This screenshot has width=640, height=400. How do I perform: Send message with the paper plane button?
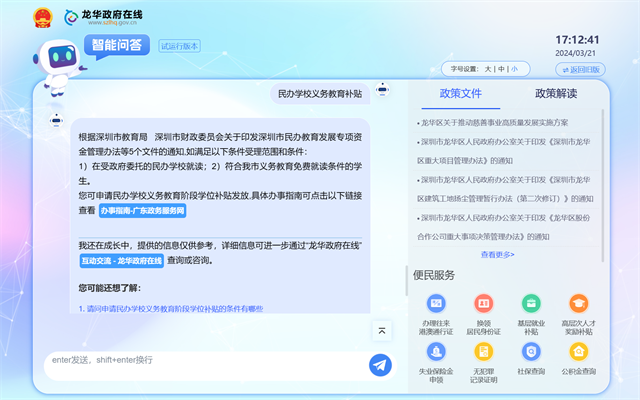(380, 365)
